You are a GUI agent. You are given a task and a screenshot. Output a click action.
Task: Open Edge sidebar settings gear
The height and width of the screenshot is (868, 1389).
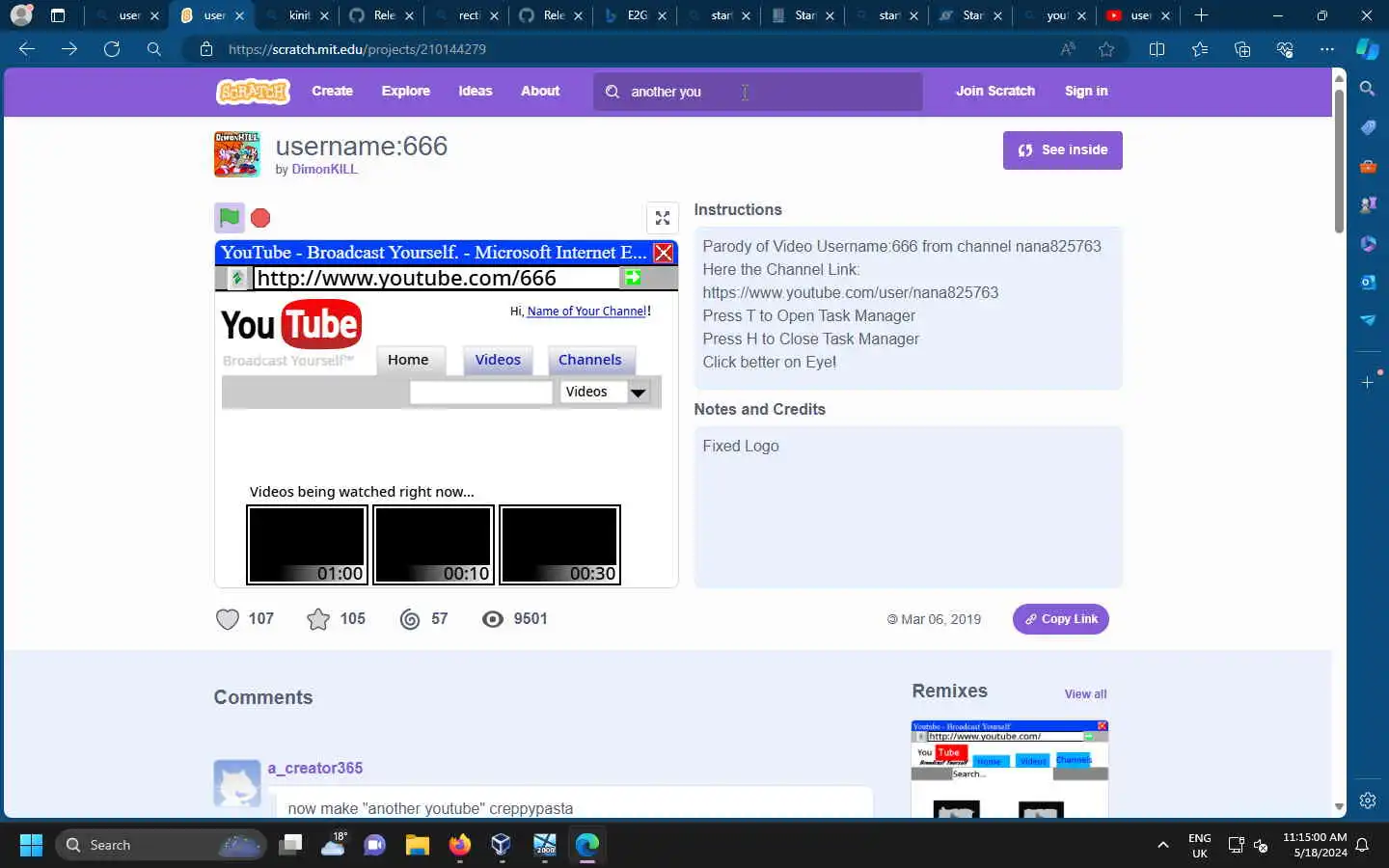tap(1368, 800)
